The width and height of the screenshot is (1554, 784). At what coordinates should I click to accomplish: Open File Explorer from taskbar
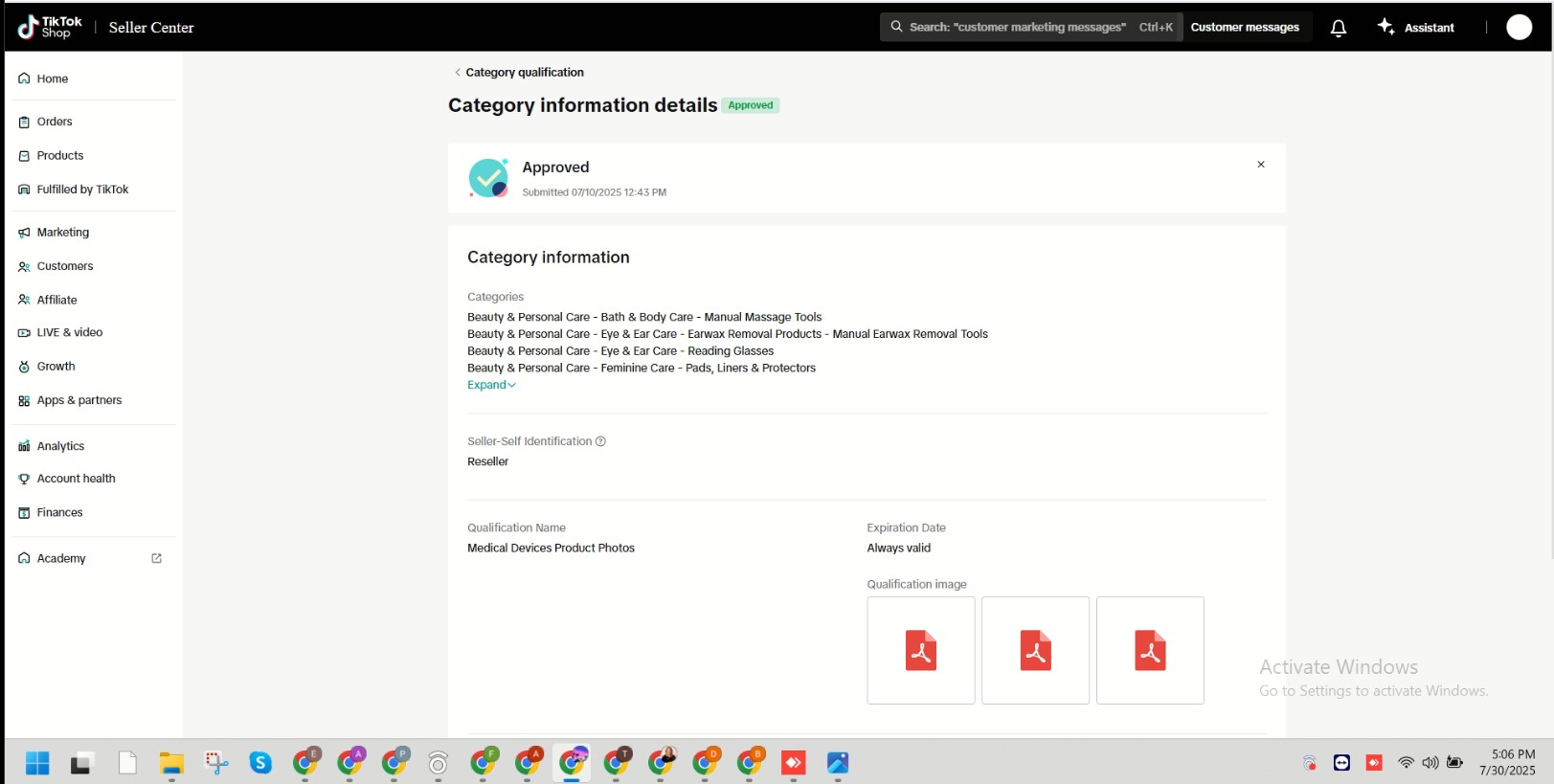coord(171,763)
